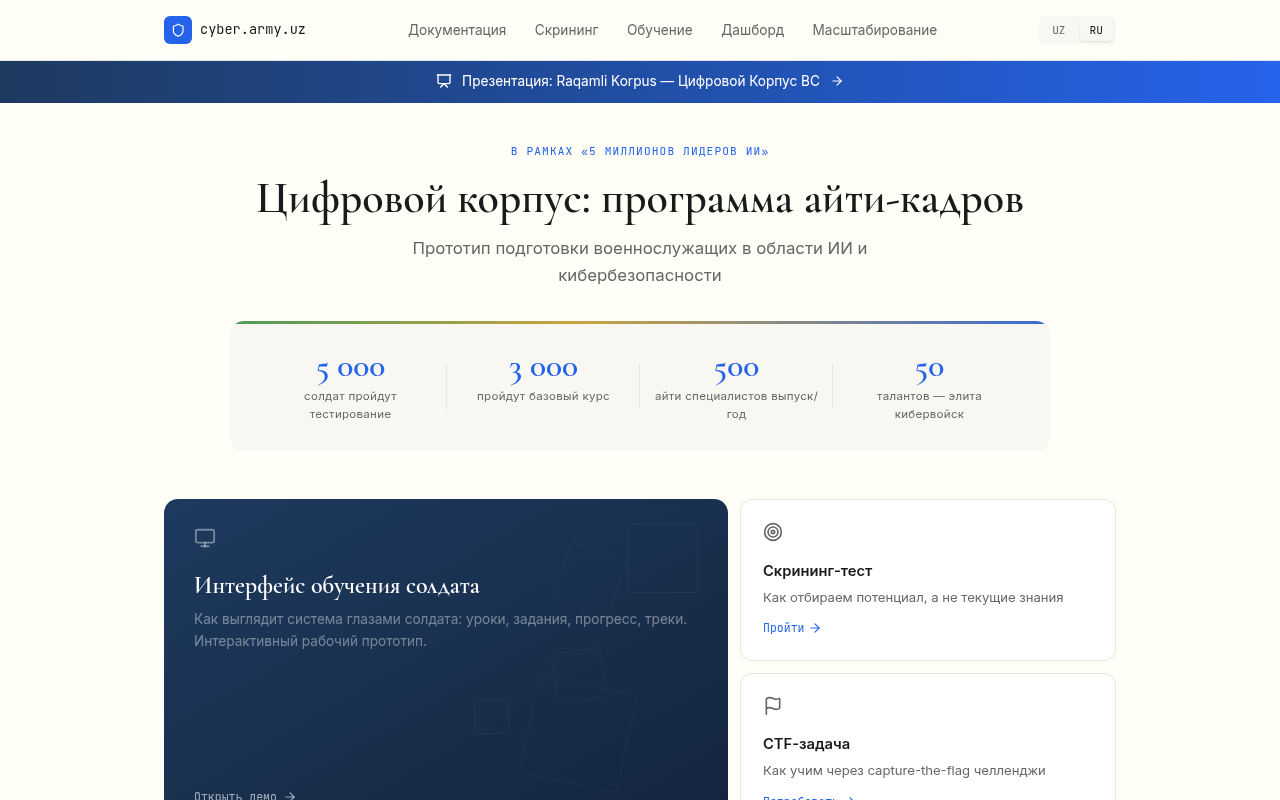
Task: Click the Открыть демо link
Action: point(236,796)
